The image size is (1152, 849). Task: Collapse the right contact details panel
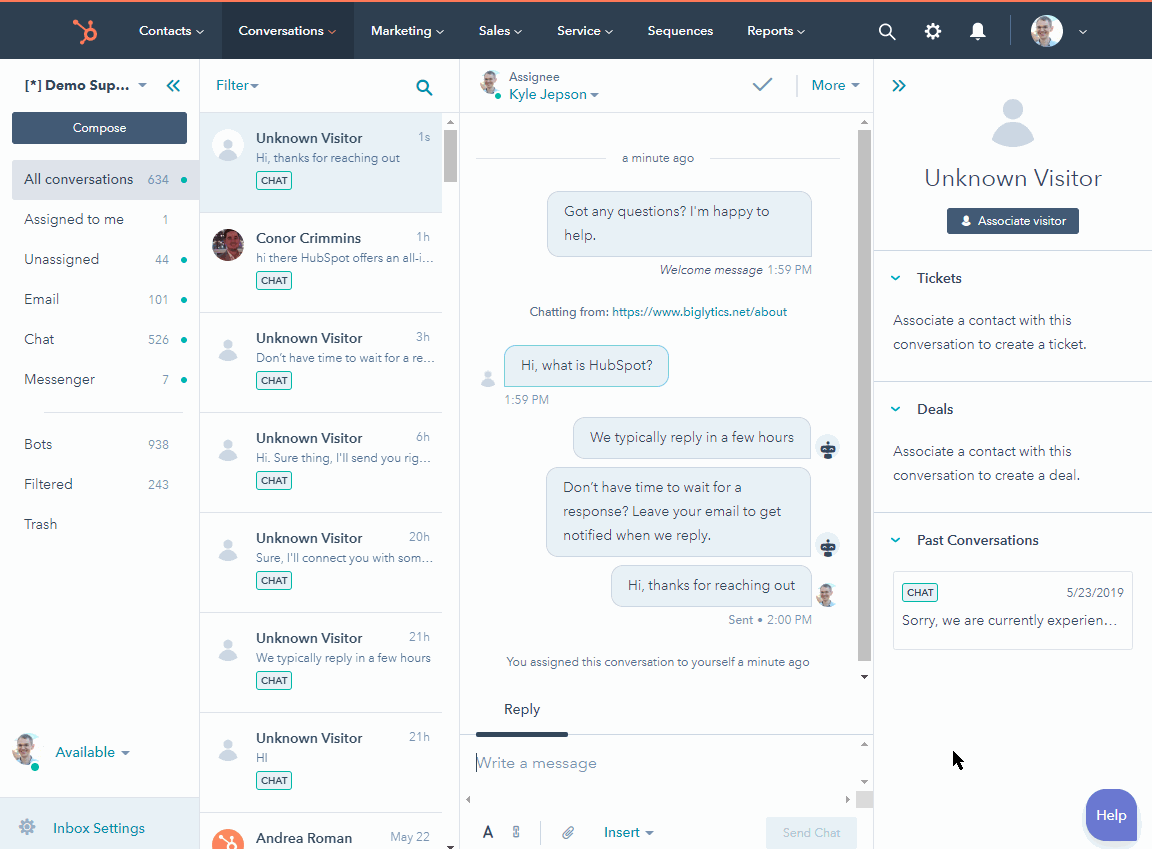tap(899, 86)
